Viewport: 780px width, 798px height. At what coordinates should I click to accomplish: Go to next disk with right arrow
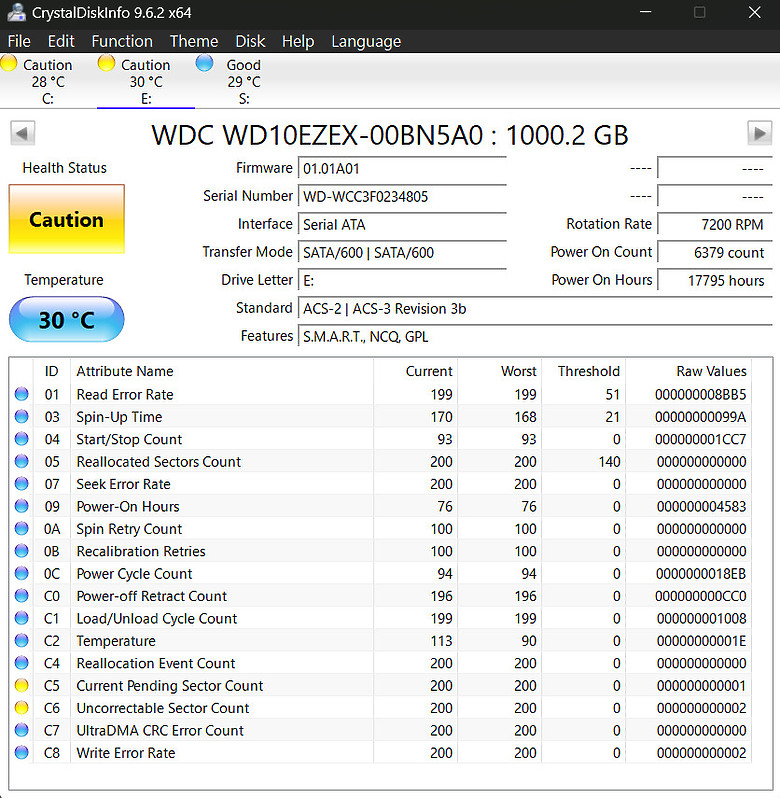pyautogui.click(x=759, y=133)
